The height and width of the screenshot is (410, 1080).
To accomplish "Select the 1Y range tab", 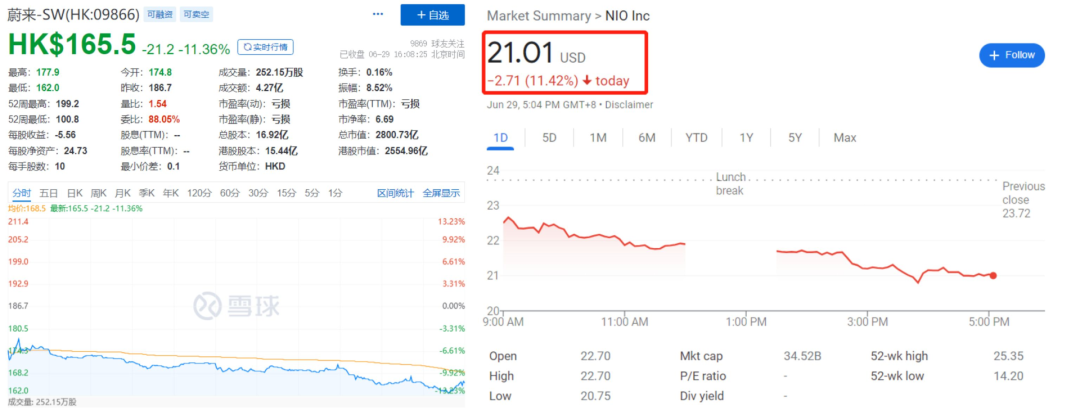I will [747, 138].
